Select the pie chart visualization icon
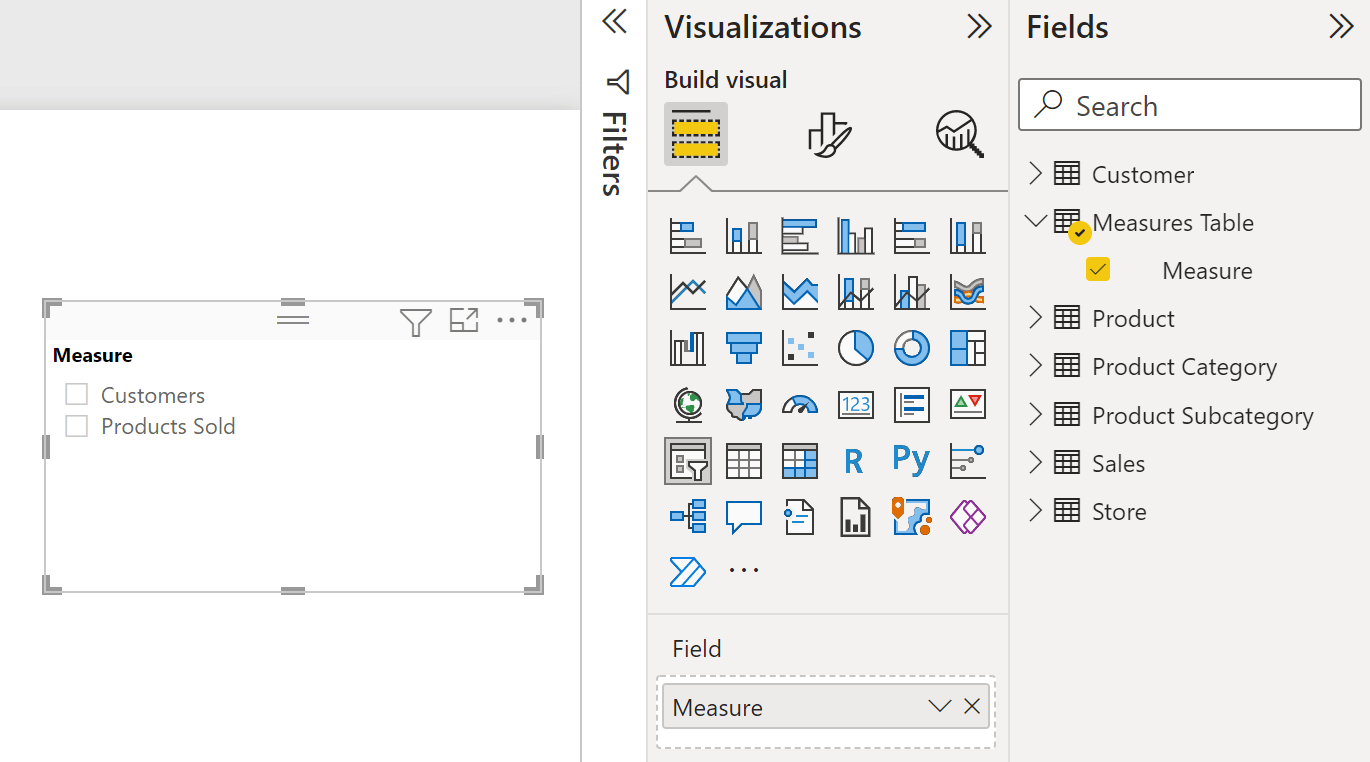The height and width of the screenshot is (762, 1370). click(855, 347)
